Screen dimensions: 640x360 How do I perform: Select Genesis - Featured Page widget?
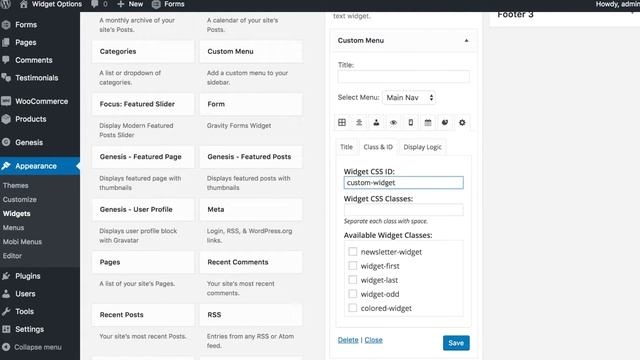coord(143,157)
